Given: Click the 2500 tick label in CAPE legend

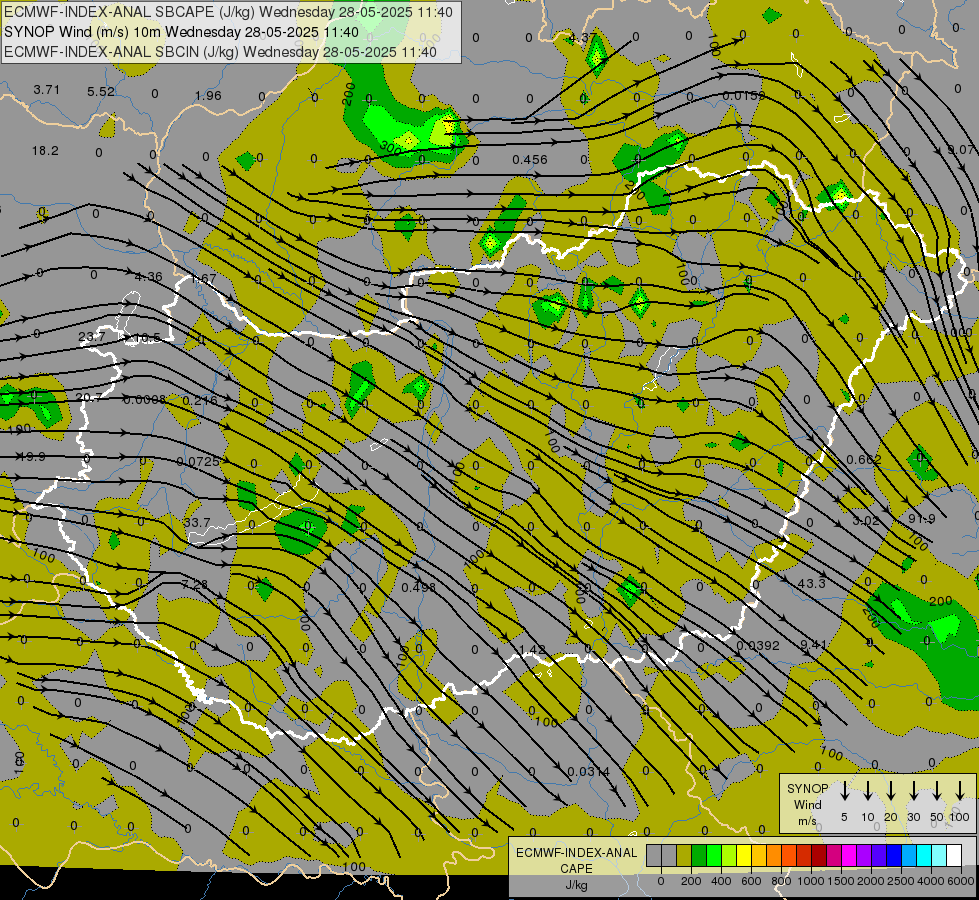Looking at the screenshot, I should pos(901,881).
